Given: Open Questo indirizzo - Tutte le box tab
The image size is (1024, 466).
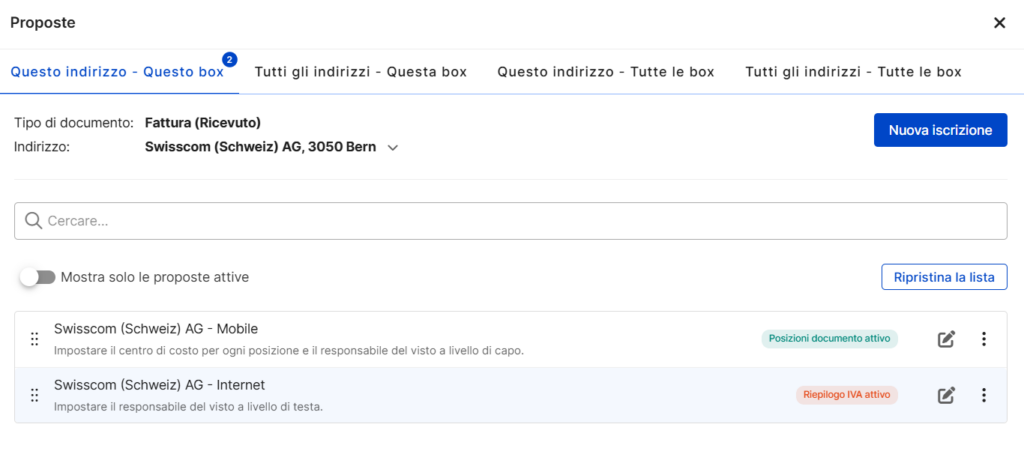Looking at the screenshot, I should pos(605,72).
